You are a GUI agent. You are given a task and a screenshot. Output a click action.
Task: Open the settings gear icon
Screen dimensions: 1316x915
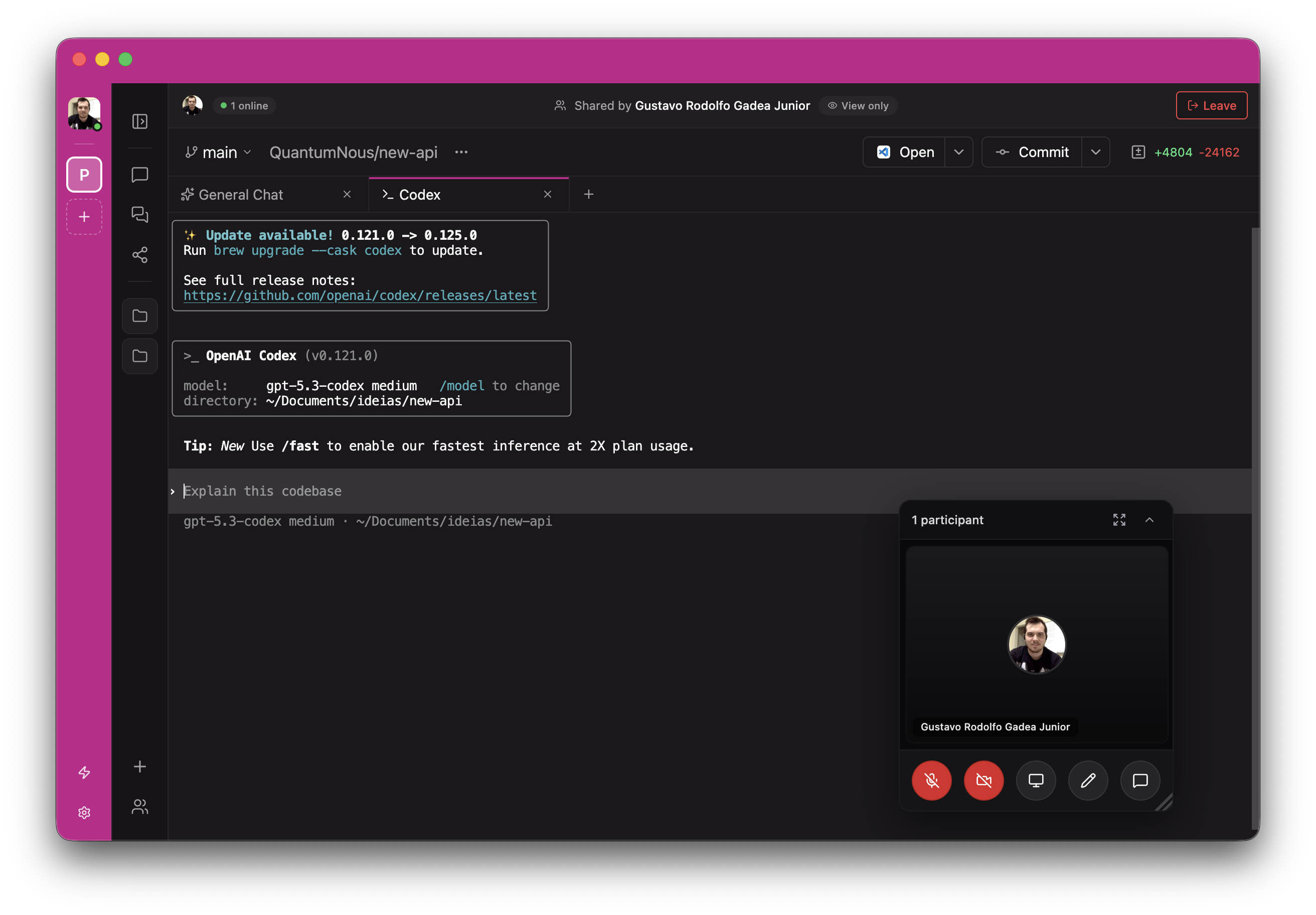[x=84, y=812]
